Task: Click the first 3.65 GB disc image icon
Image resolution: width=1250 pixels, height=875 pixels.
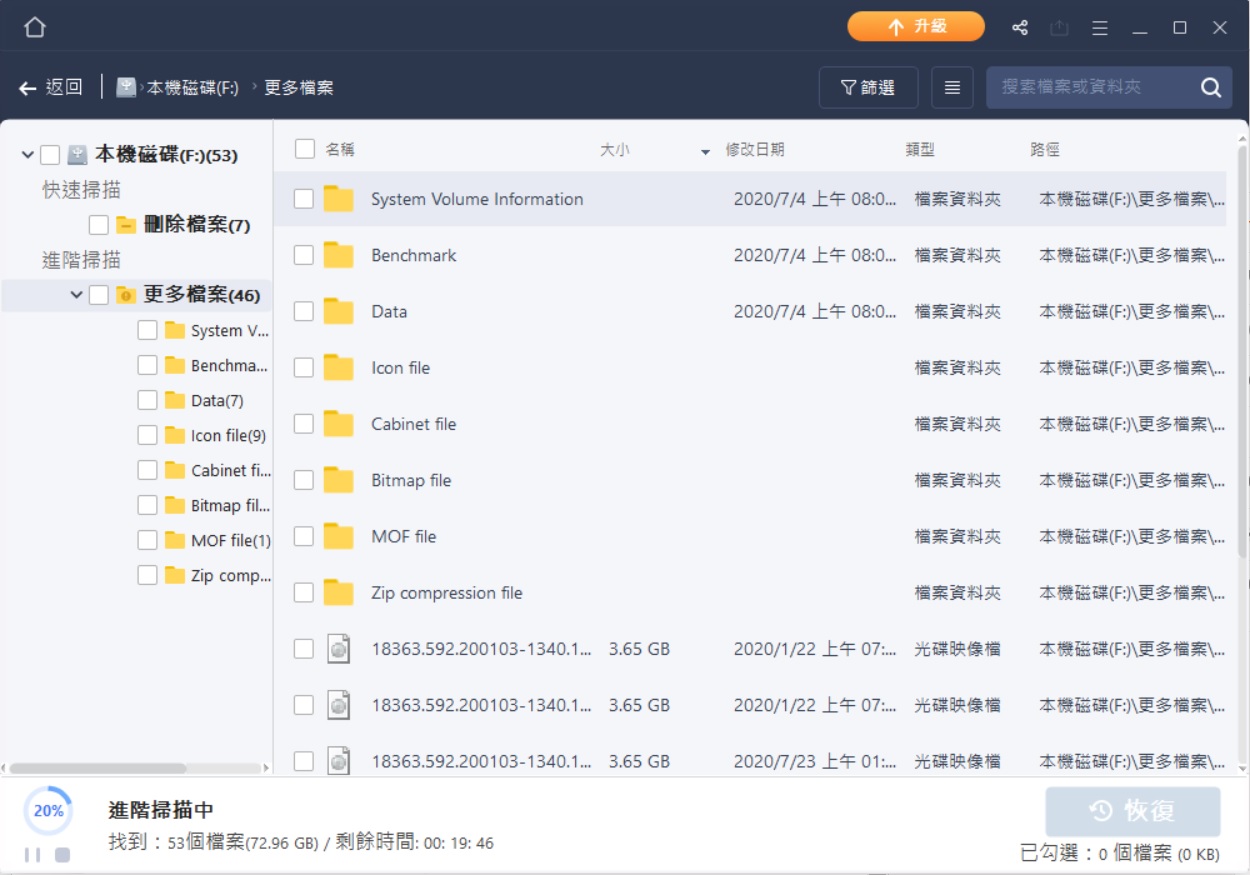Action: [339, 649]
